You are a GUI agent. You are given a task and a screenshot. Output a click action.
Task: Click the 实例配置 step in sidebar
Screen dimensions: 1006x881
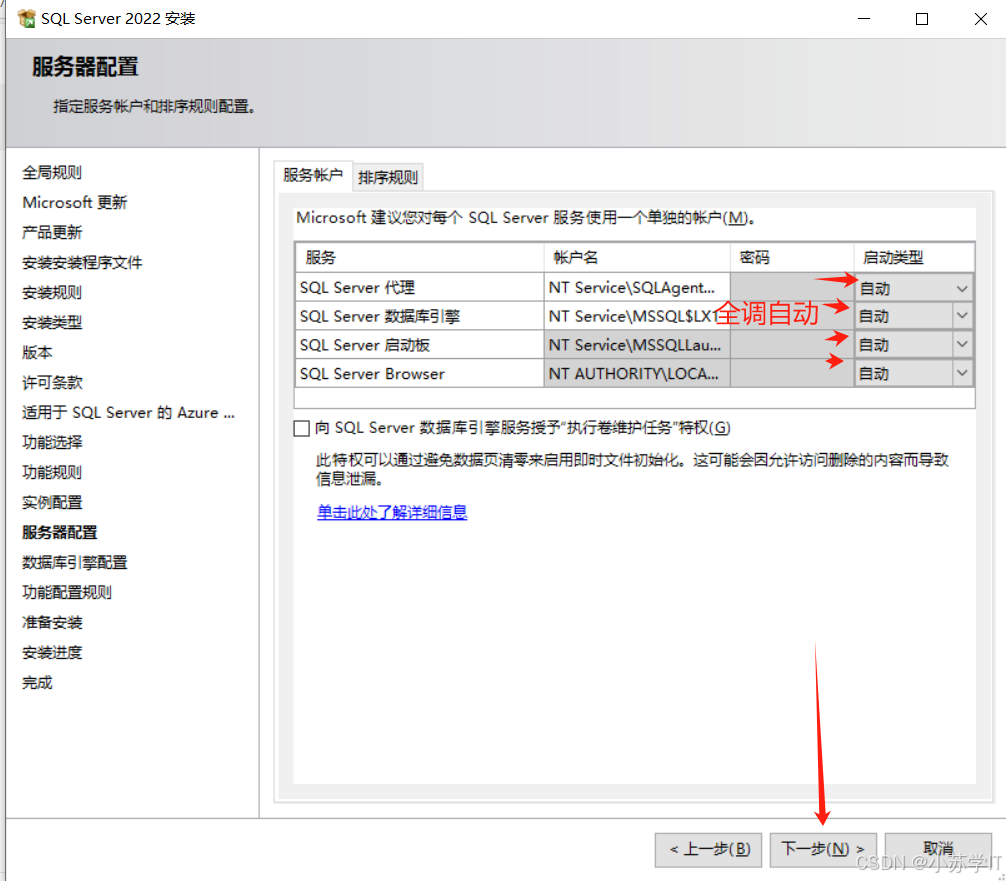click(52, 502)
